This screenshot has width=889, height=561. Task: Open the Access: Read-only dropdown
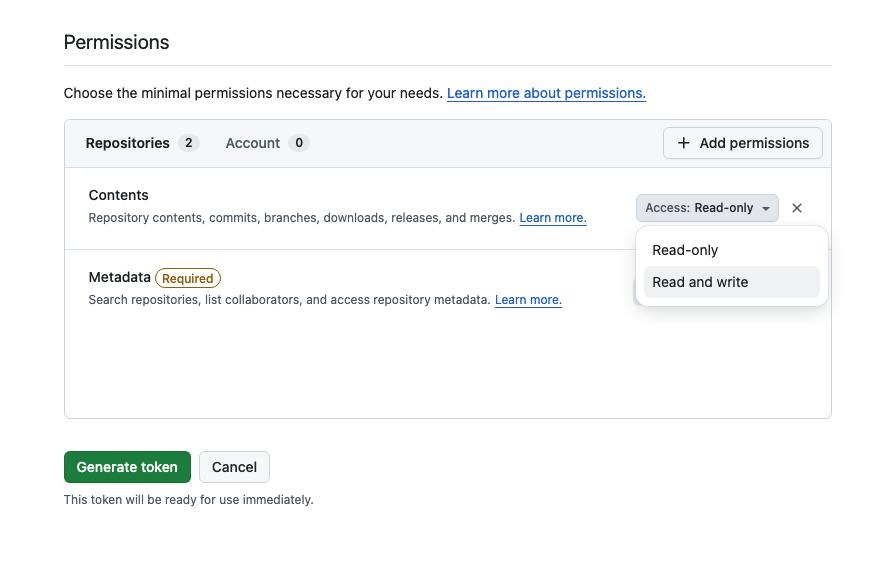tap(707, 208)
